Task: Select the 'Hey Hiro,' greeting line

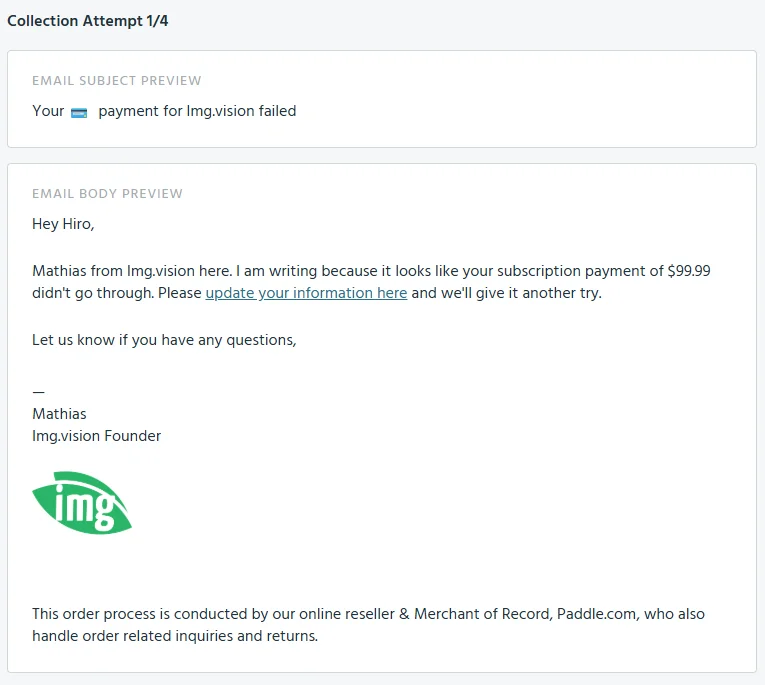Action: click(x=63, y=224)
